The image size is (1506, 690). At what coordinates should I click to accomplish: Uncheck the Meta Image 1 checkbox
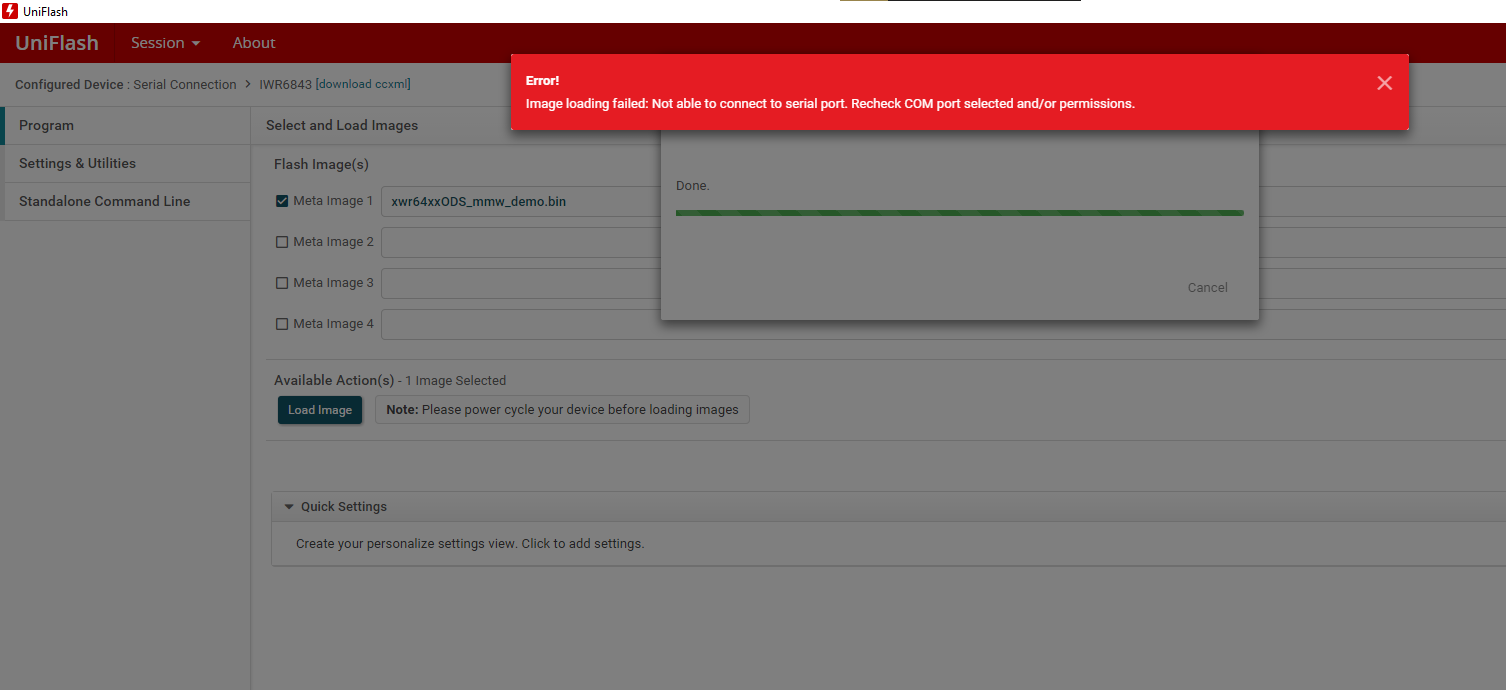tap(282, 201)
